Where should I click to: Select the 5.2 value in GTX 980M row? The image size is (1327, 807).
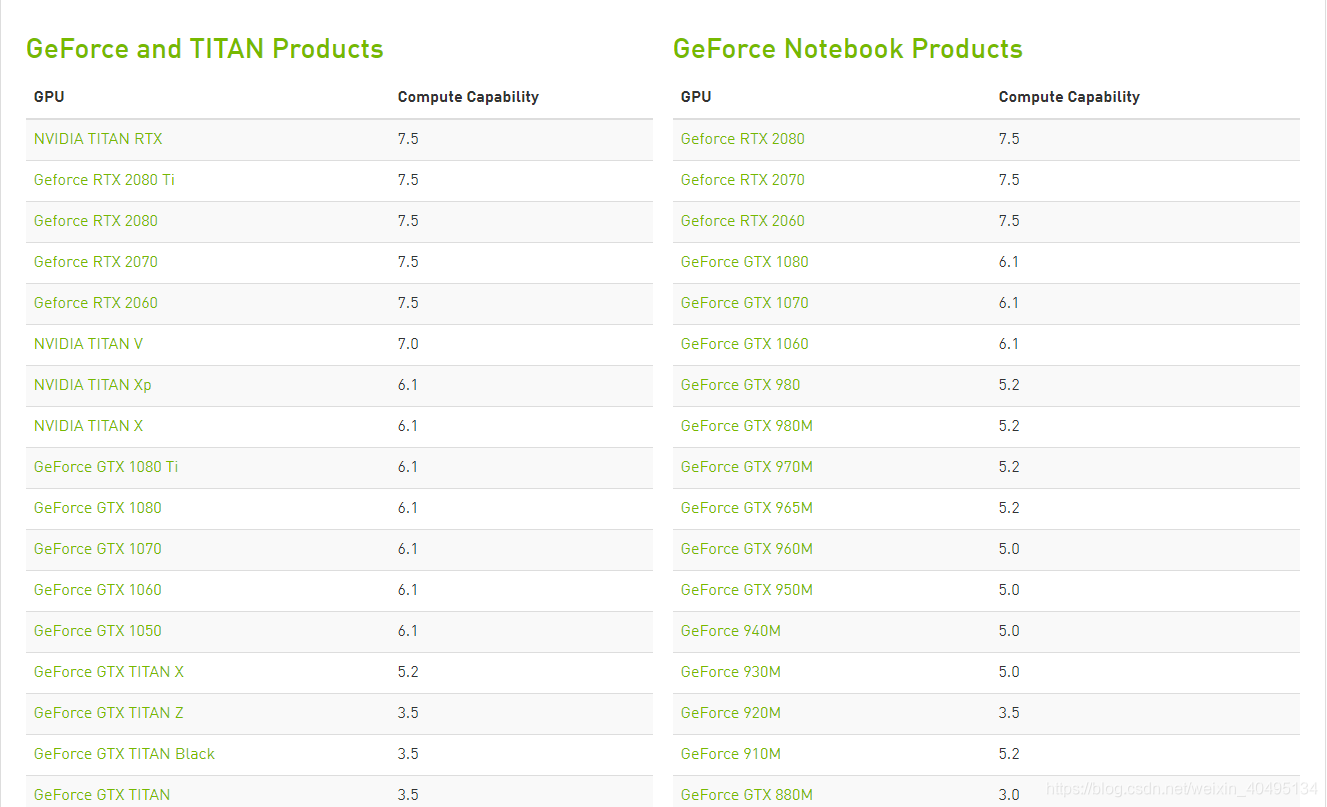pos(1009,426)
